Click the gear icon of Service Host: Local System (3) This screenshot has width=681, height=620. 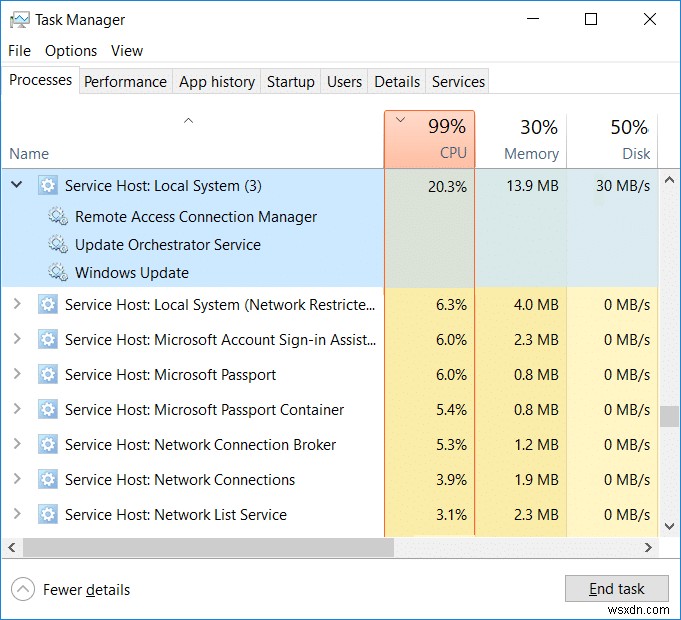[x=48, y=185]
